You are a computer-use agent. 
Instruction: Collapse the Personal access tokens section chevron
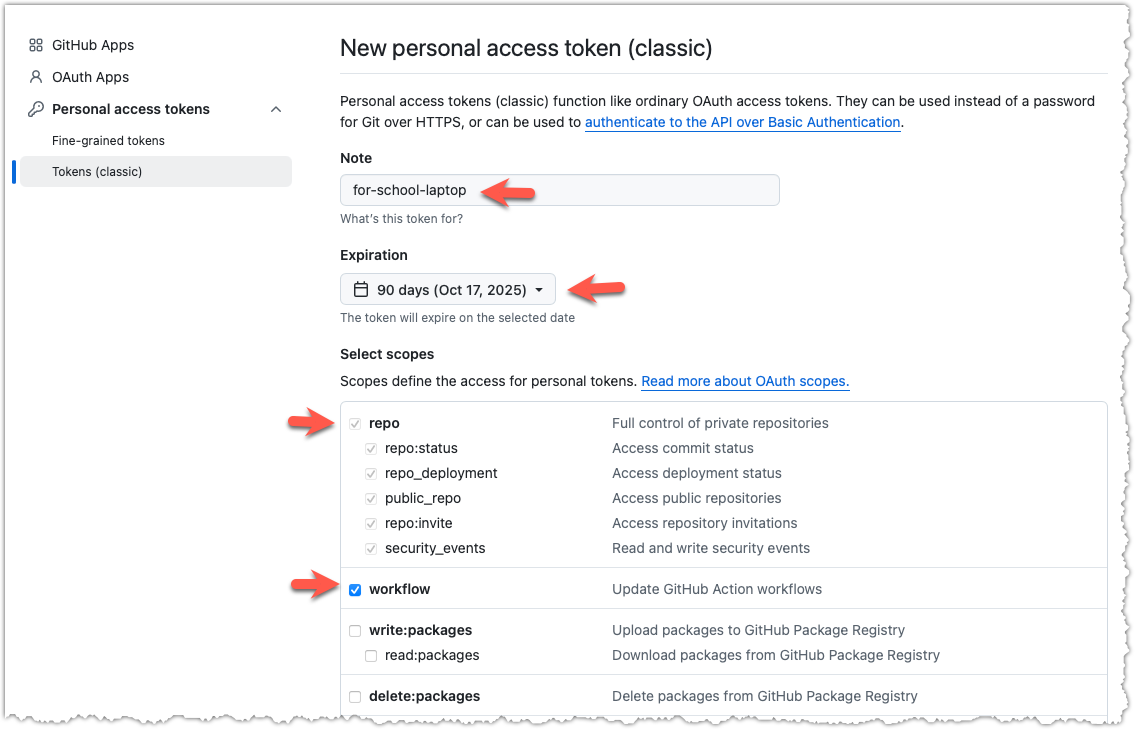tap(276, 109)
